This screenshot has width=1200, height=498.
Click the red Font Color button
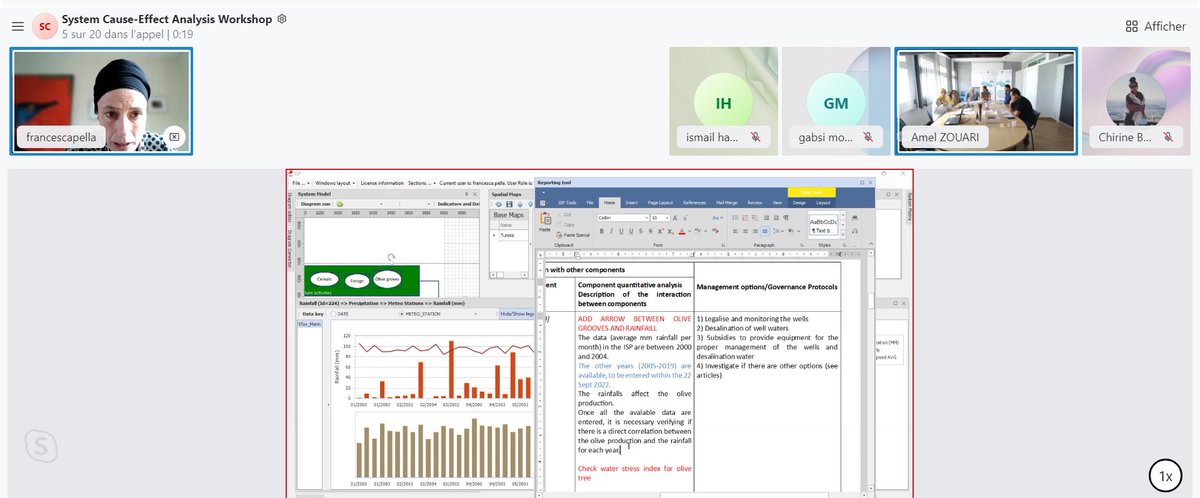(x=681, y=231)
